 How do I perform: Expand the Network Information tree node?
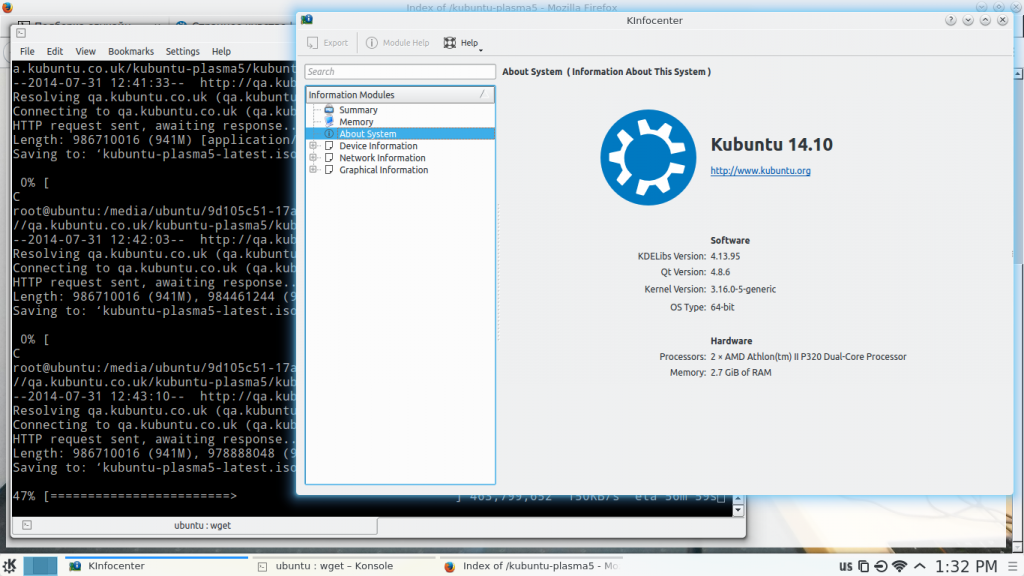(313, 157)
